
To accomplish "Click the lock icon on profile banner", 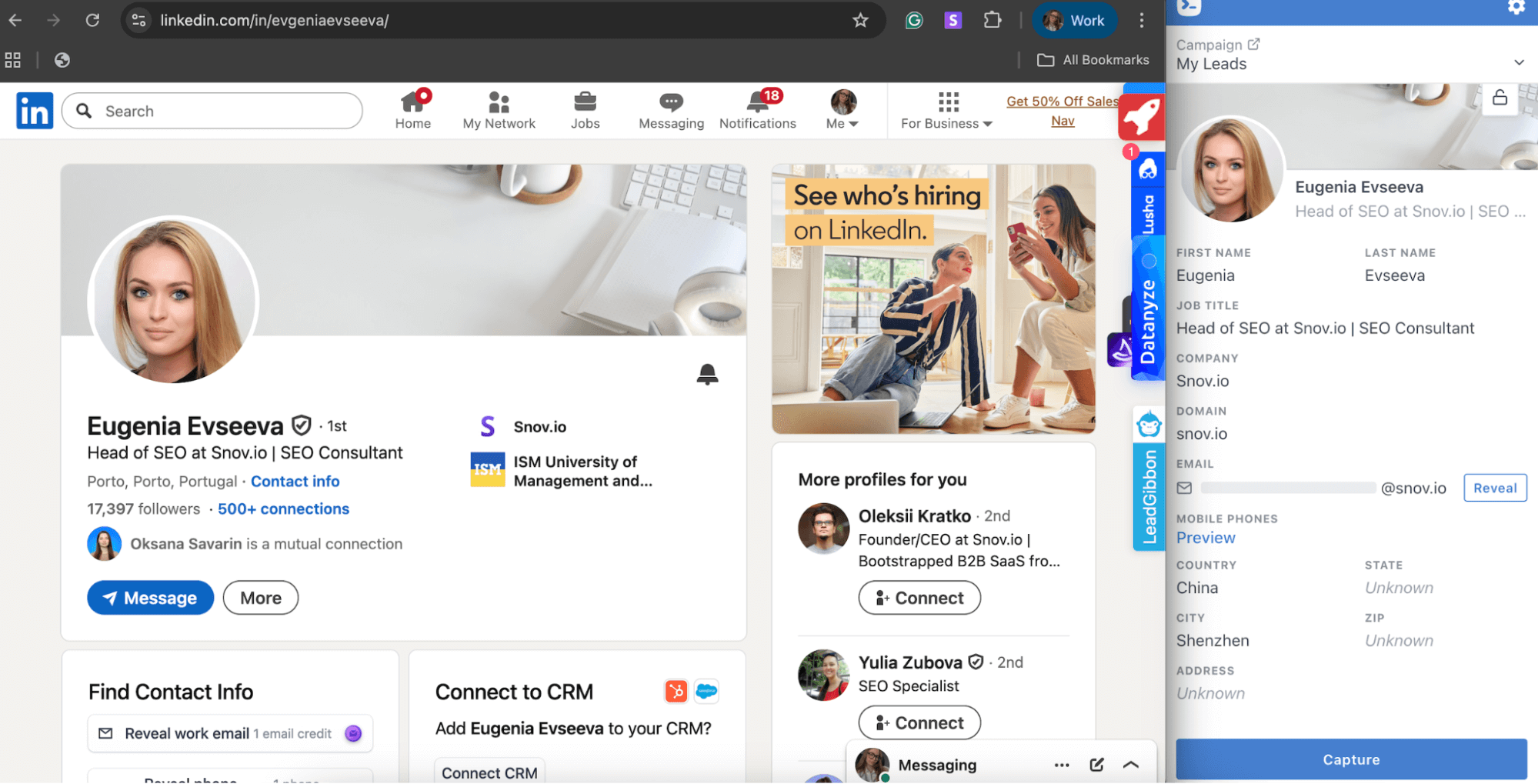I will (x=1500, y=98).
